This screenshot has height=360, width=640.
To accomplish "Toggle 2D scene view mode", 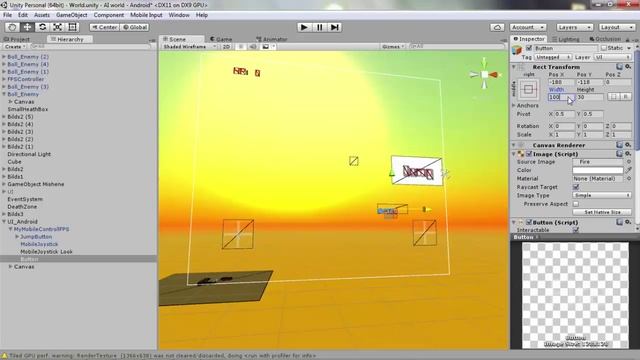I will click(227, 47).
